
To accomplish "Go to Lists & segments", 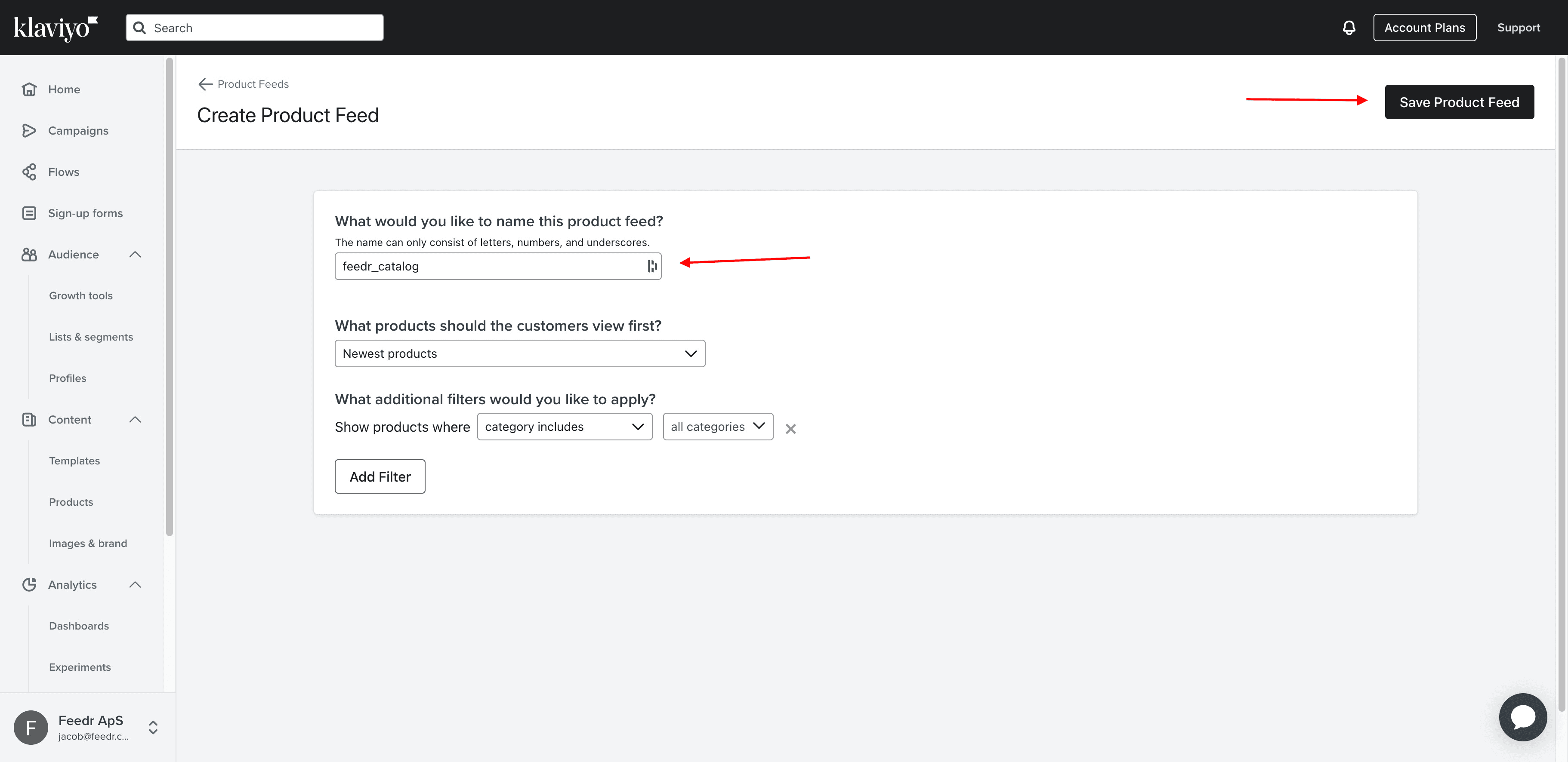I will coord(91,336).
